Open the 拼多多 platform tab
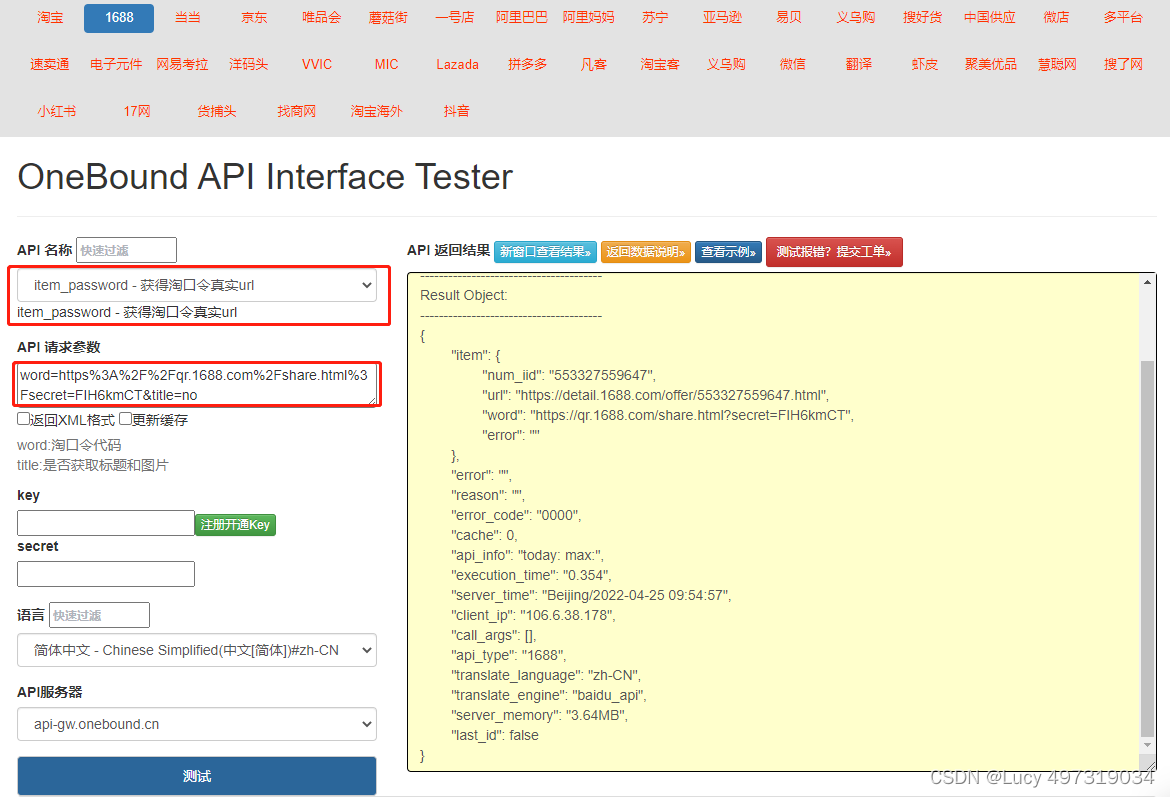1170x797 pixels. (x=528, y=64)
